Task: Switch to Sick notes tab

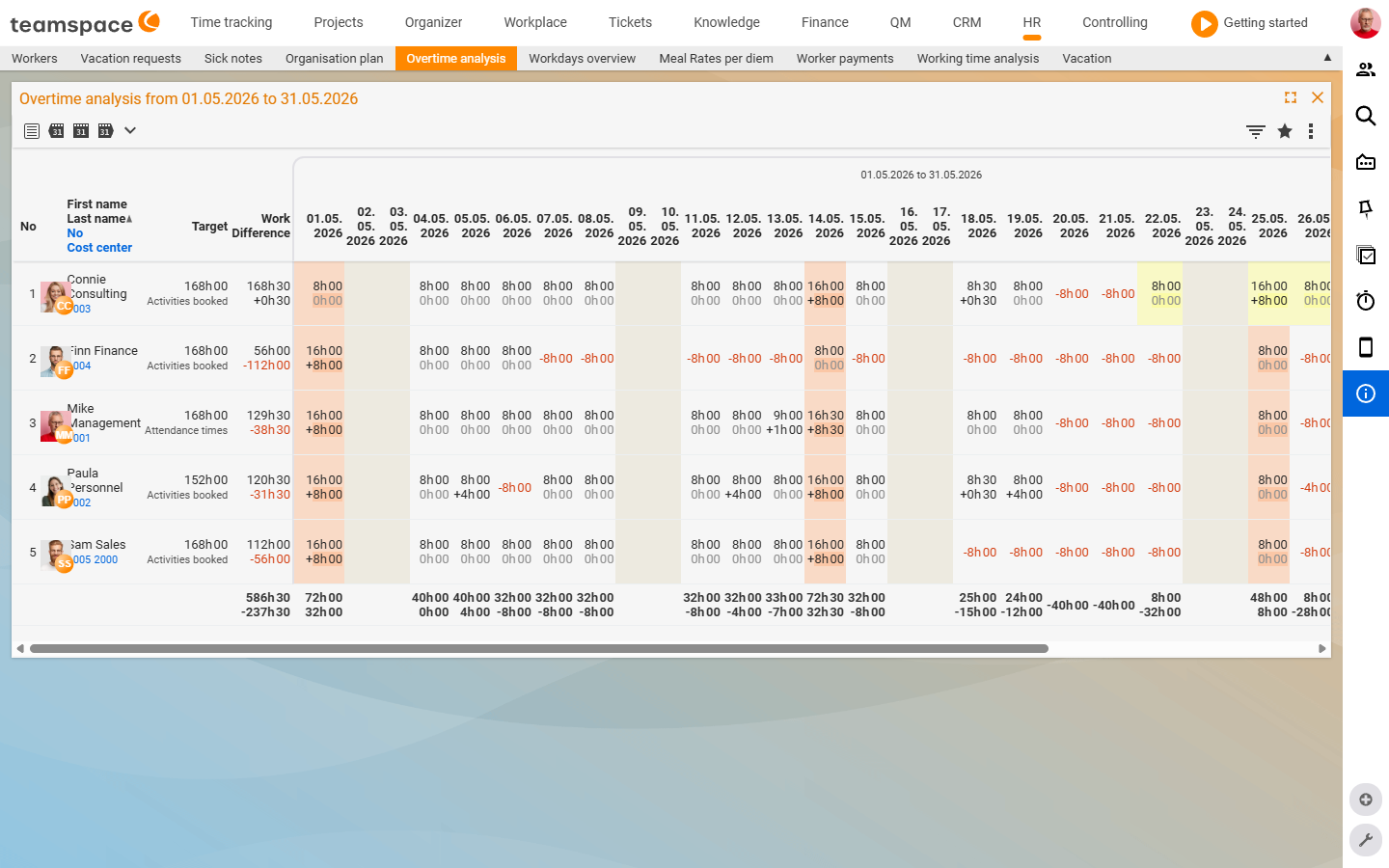Action: (233, 59)
